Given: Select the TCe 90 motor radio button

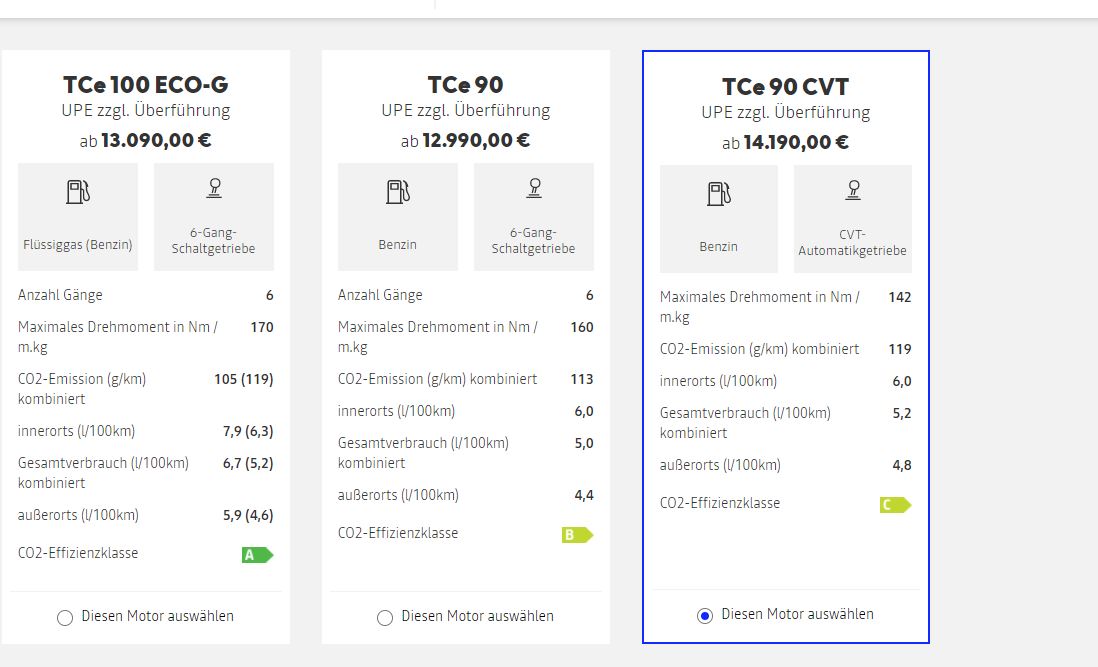Looking at the screenshot, I should coord(385,618).
